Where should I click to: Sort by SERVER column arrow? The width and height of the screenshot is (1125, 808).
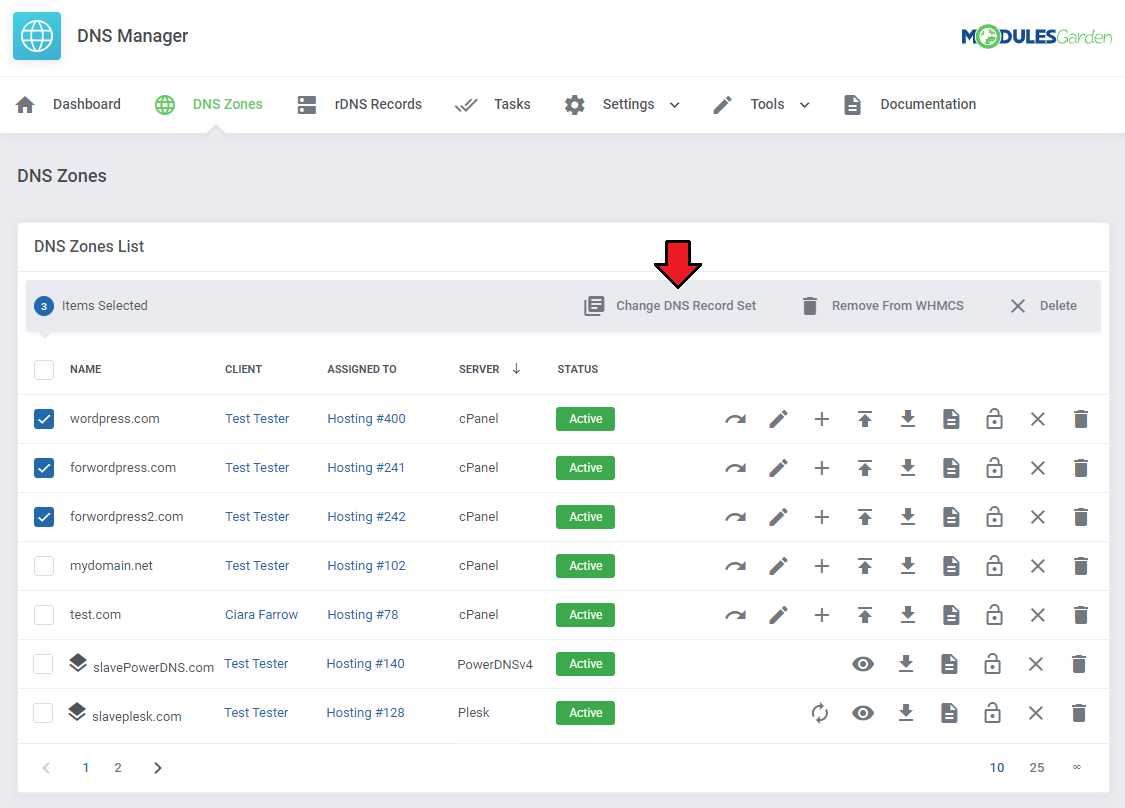point(516,369)
